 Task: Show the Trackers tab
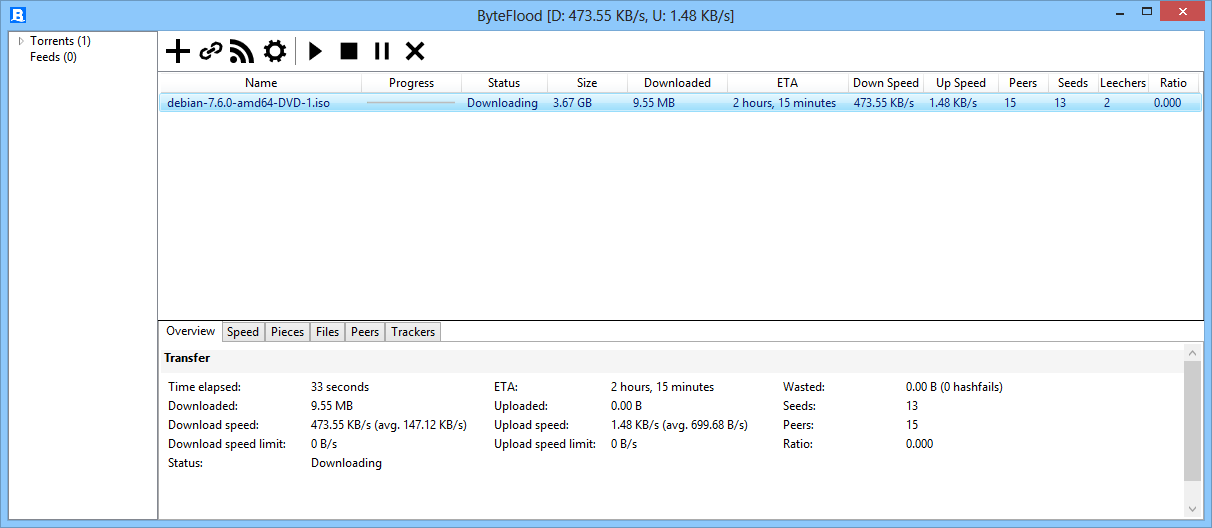(413, 332)
